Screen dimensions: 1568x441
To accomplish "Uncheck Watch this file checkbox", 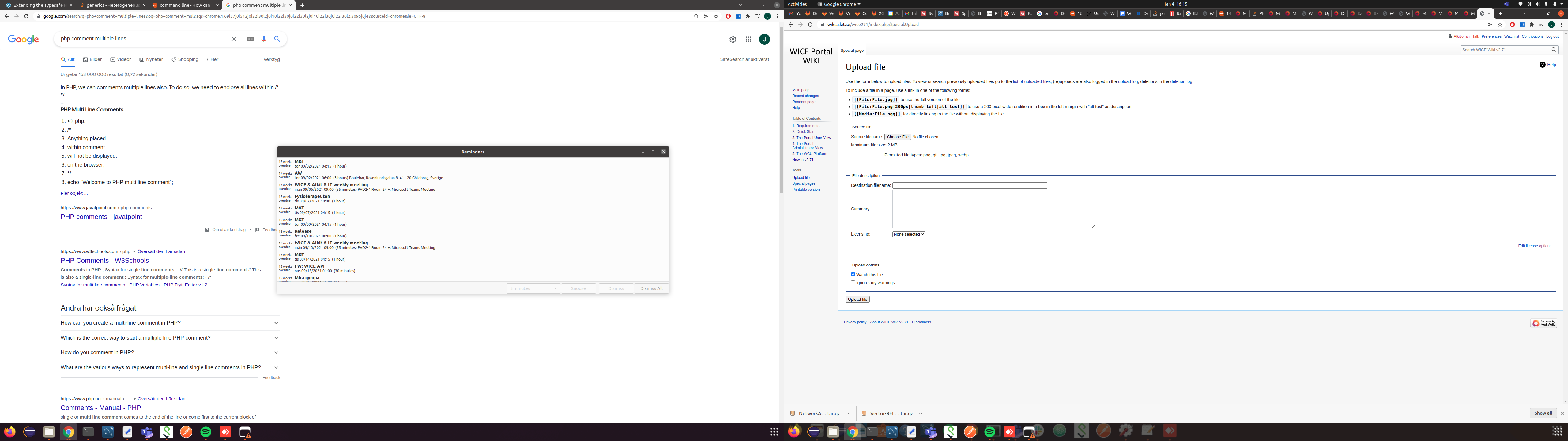I will [x=853, y=275].
